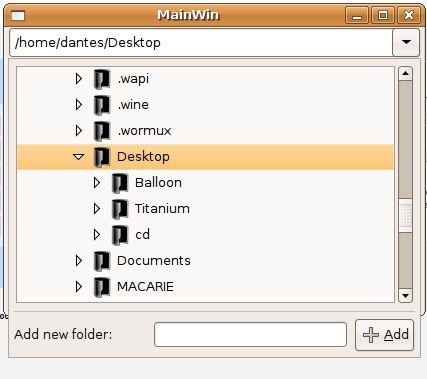Click the cd folder icon
Viewport: 427px width, 379px height.
[x=120, y=235]
